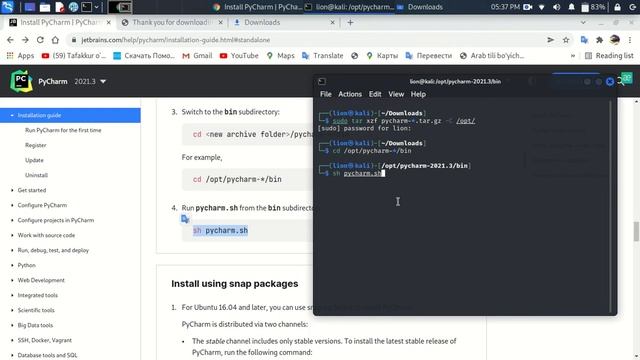
Task: Open Chrome three-dot menu
Action: pos(630,40)
